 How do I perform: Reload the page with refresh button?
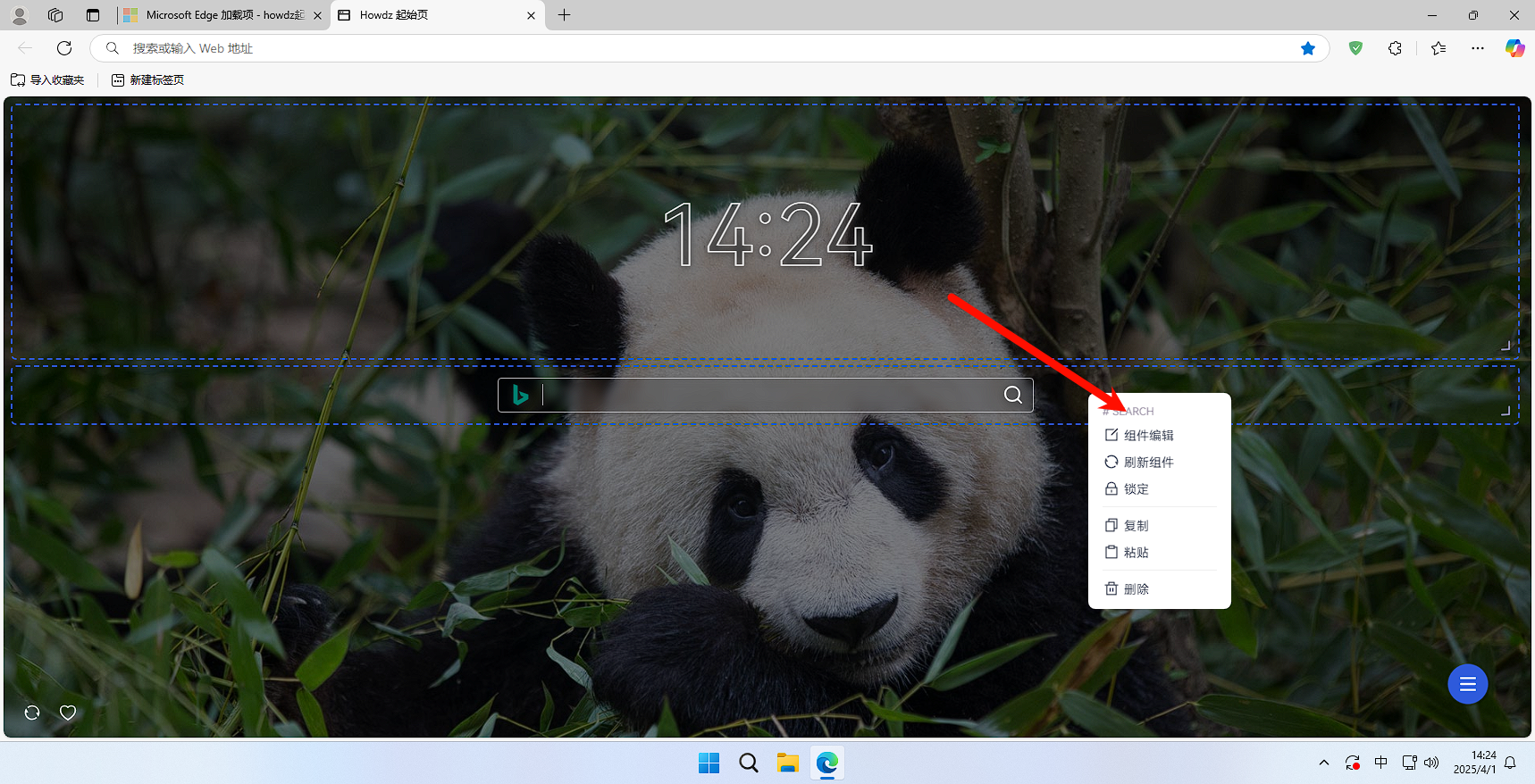coord(64,48)
